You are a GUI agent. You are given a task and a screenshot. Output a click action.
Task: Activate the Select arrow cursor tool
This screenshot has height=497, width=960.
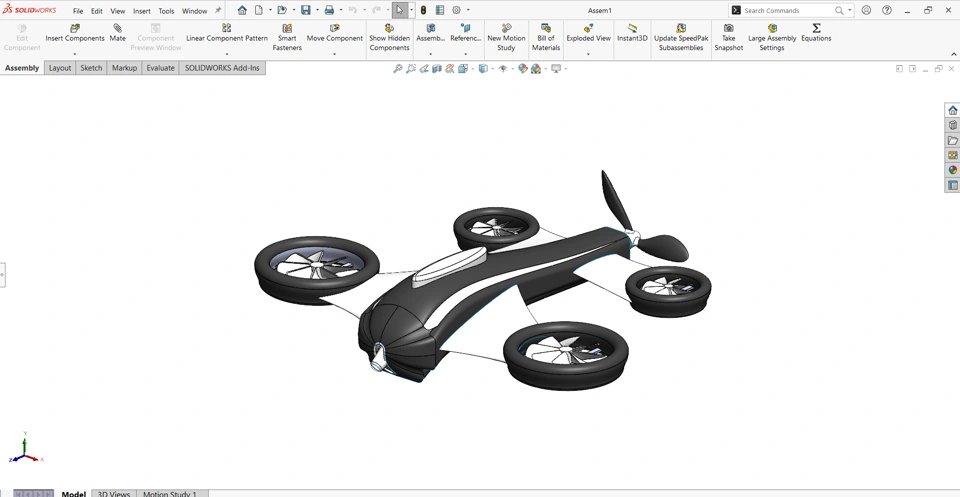(399, 10)
